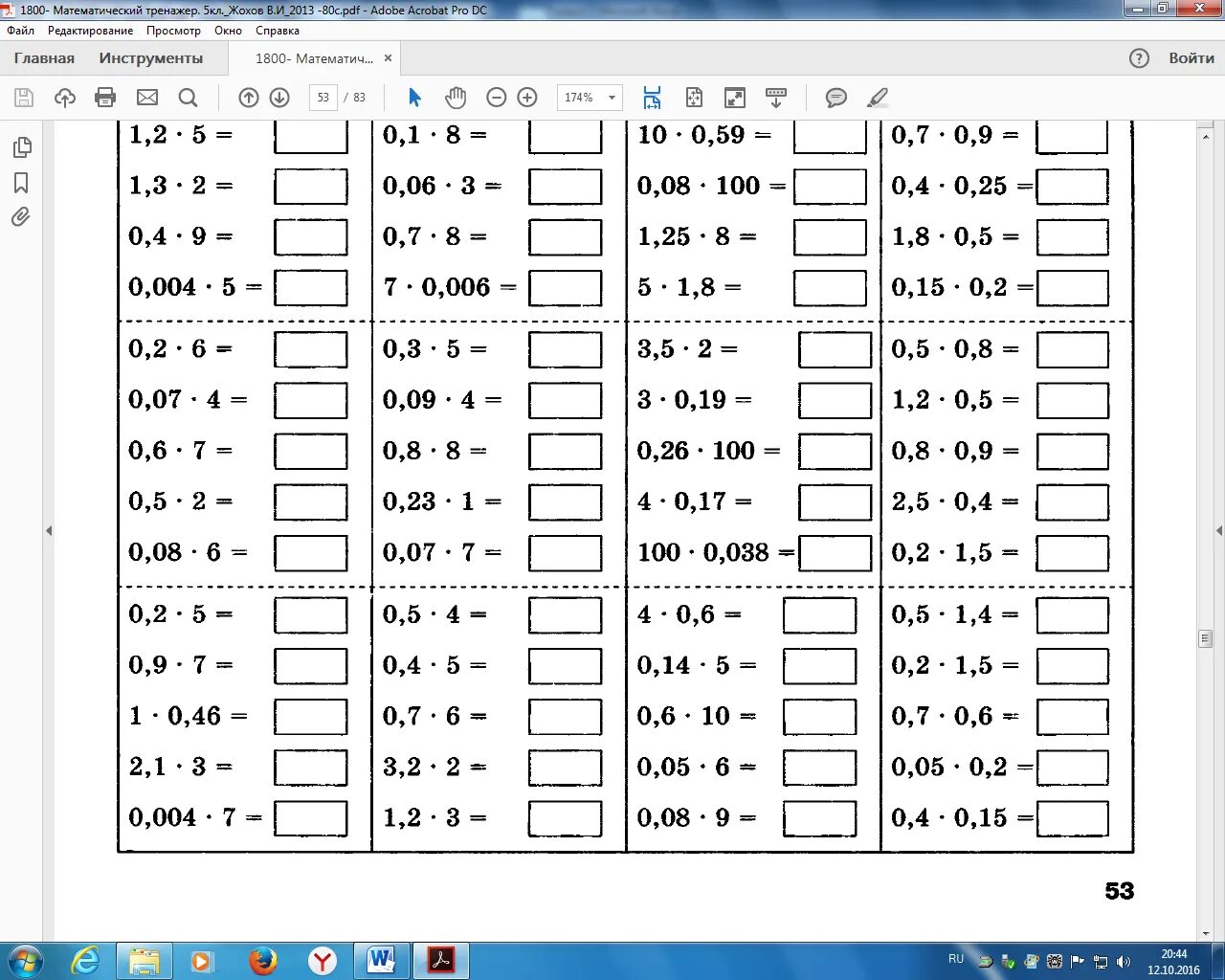Open Yandex browser from taskbar
The image size is (1225, 980).
[323, 960]
